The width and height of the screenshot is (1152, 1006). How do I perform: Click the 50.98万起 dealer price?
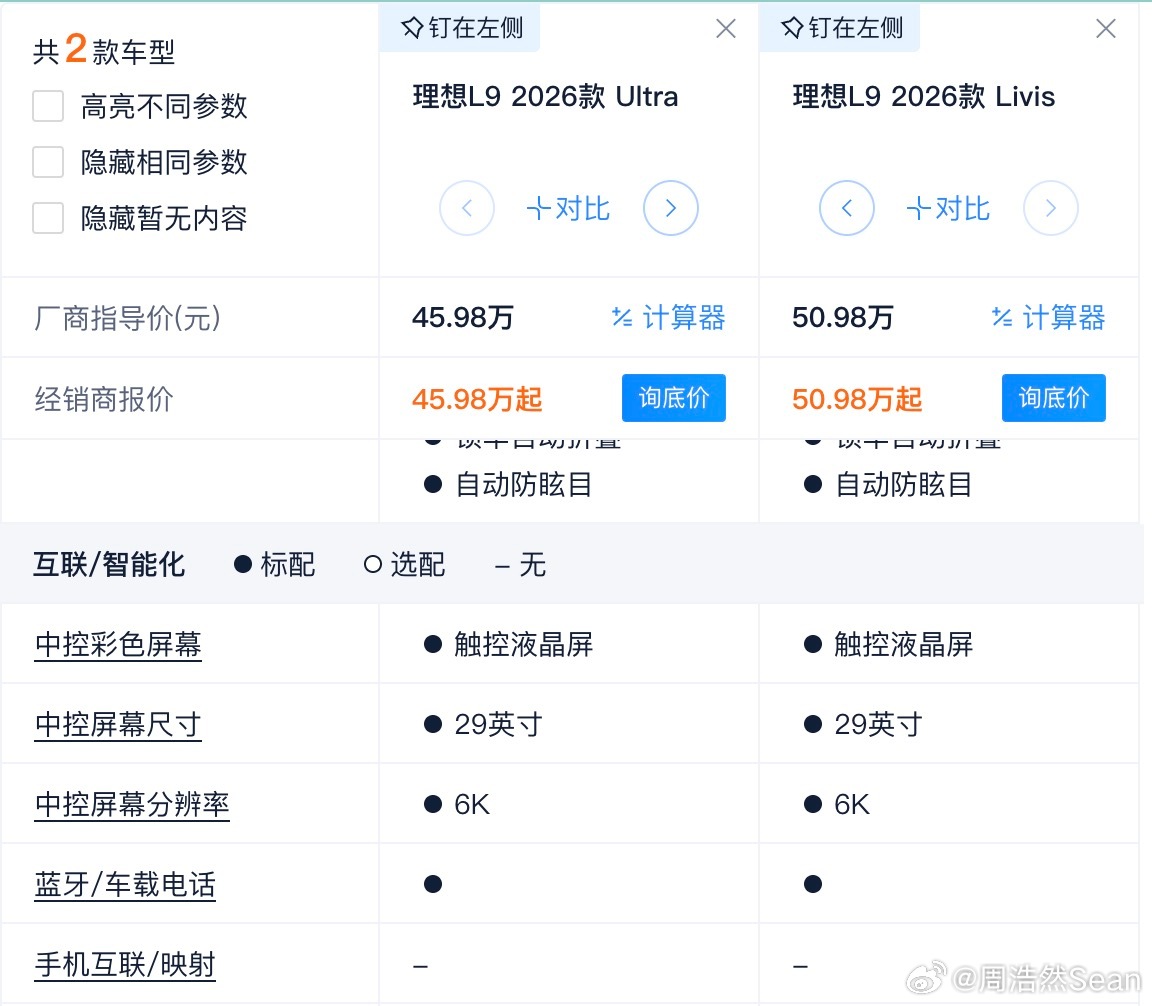[857, 399]
